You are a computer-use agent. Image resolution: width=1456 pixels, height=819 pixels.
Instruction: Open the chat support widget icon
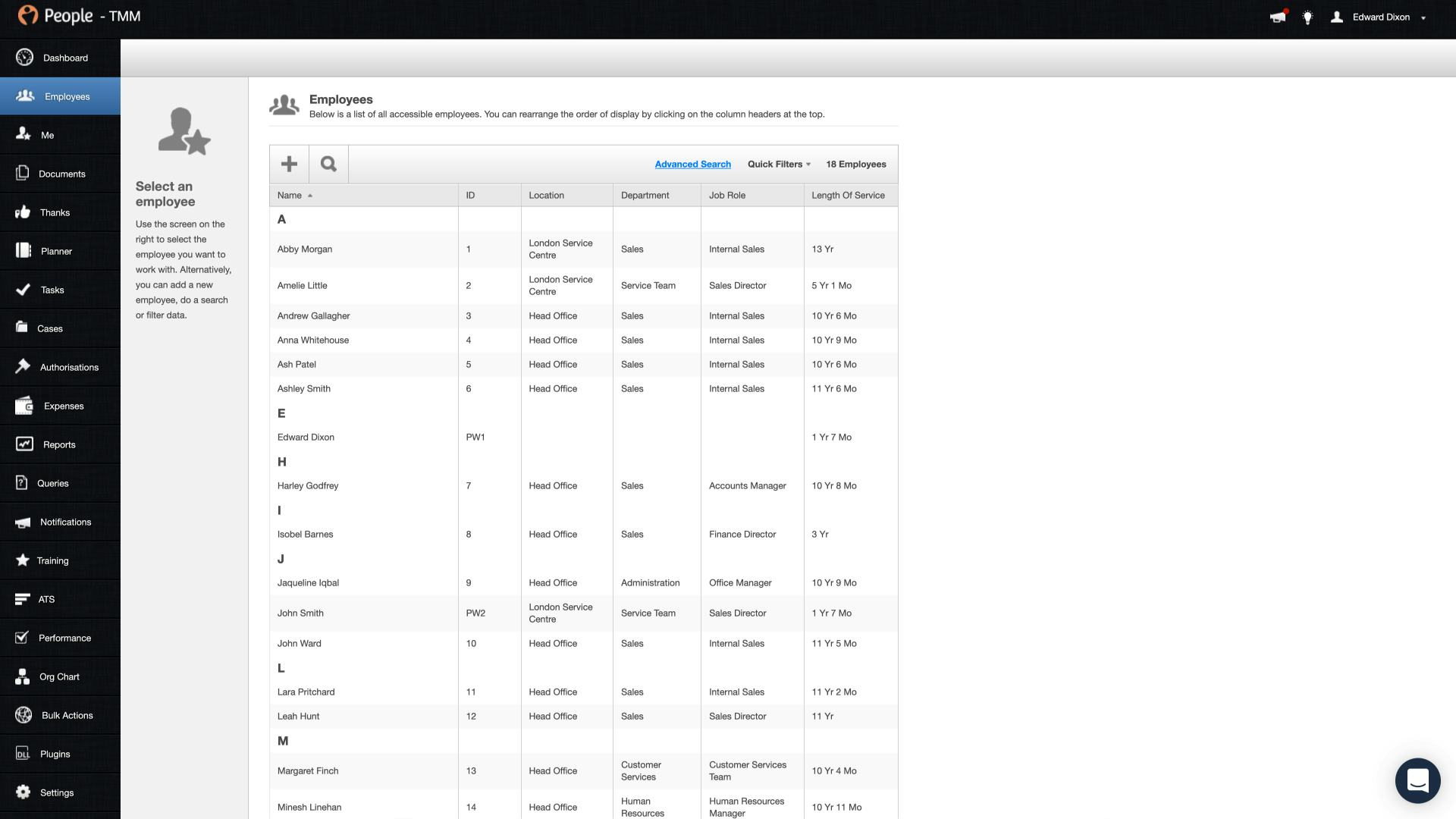pyautogui.click(x=1417, y=780)
